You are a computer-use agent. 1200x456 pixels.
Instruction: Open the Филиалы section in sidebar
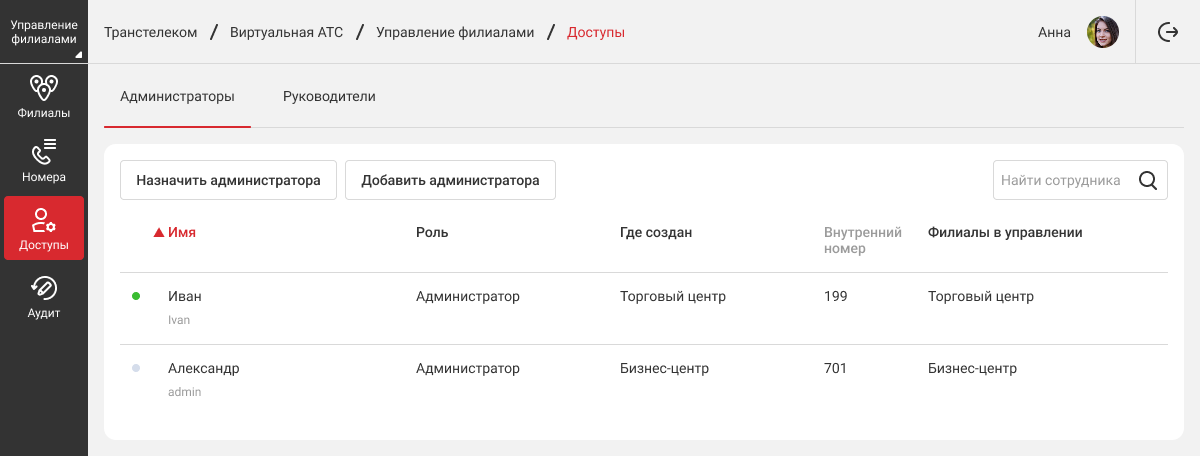44,97
